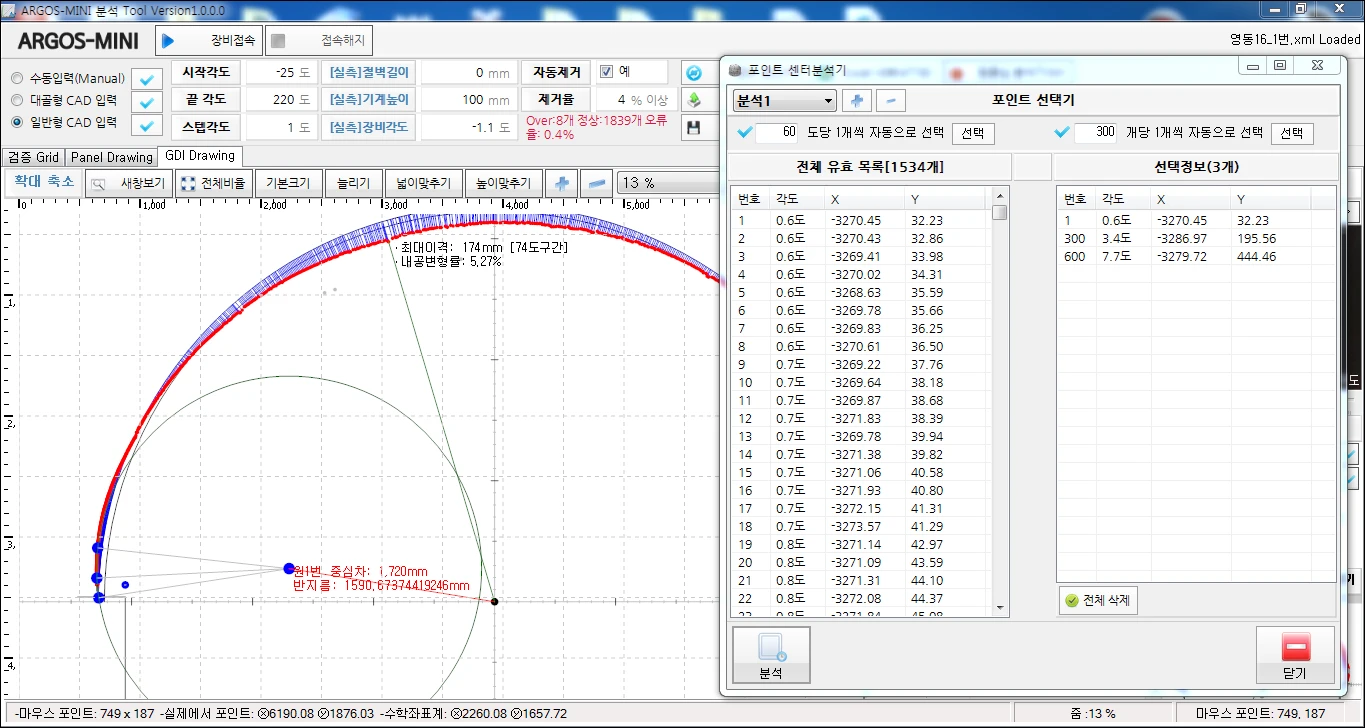Click 번호 column header in 전체 유효 목록
This screenshot has width=1365, height=728.
(x=750, y=199)
